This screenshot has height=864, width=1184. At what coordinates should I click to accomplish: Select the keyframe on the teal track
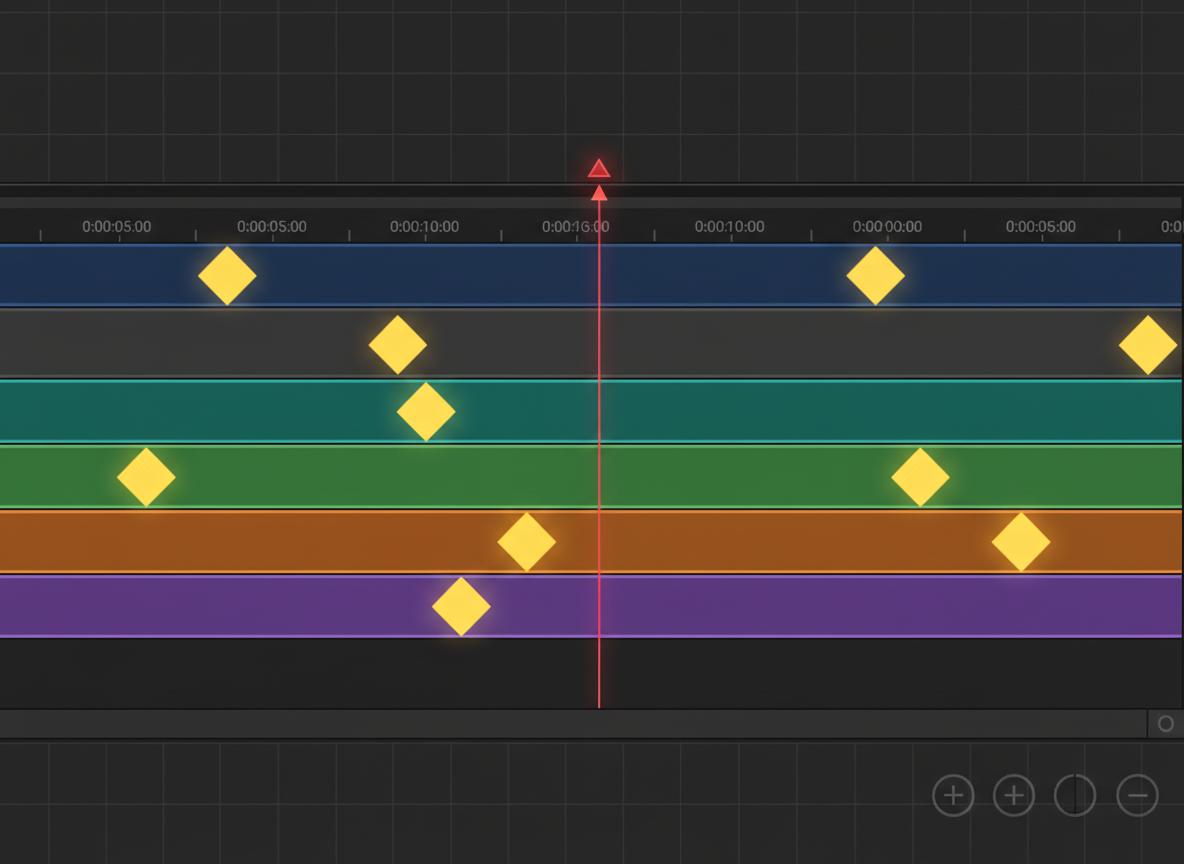tap(426, 411)
